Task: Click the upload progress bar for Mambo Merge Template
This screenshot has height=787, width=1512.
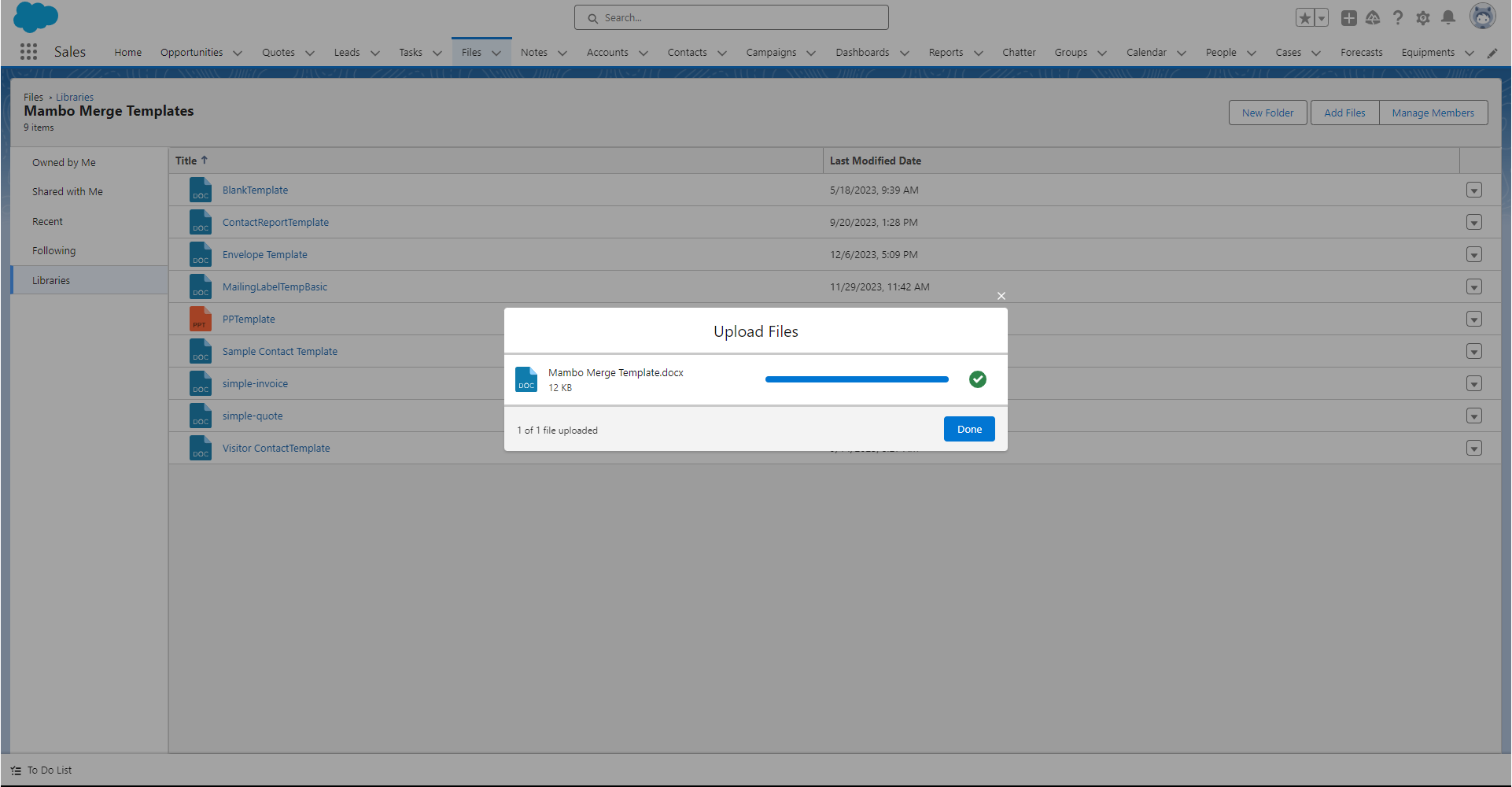Action: (856, 379)
